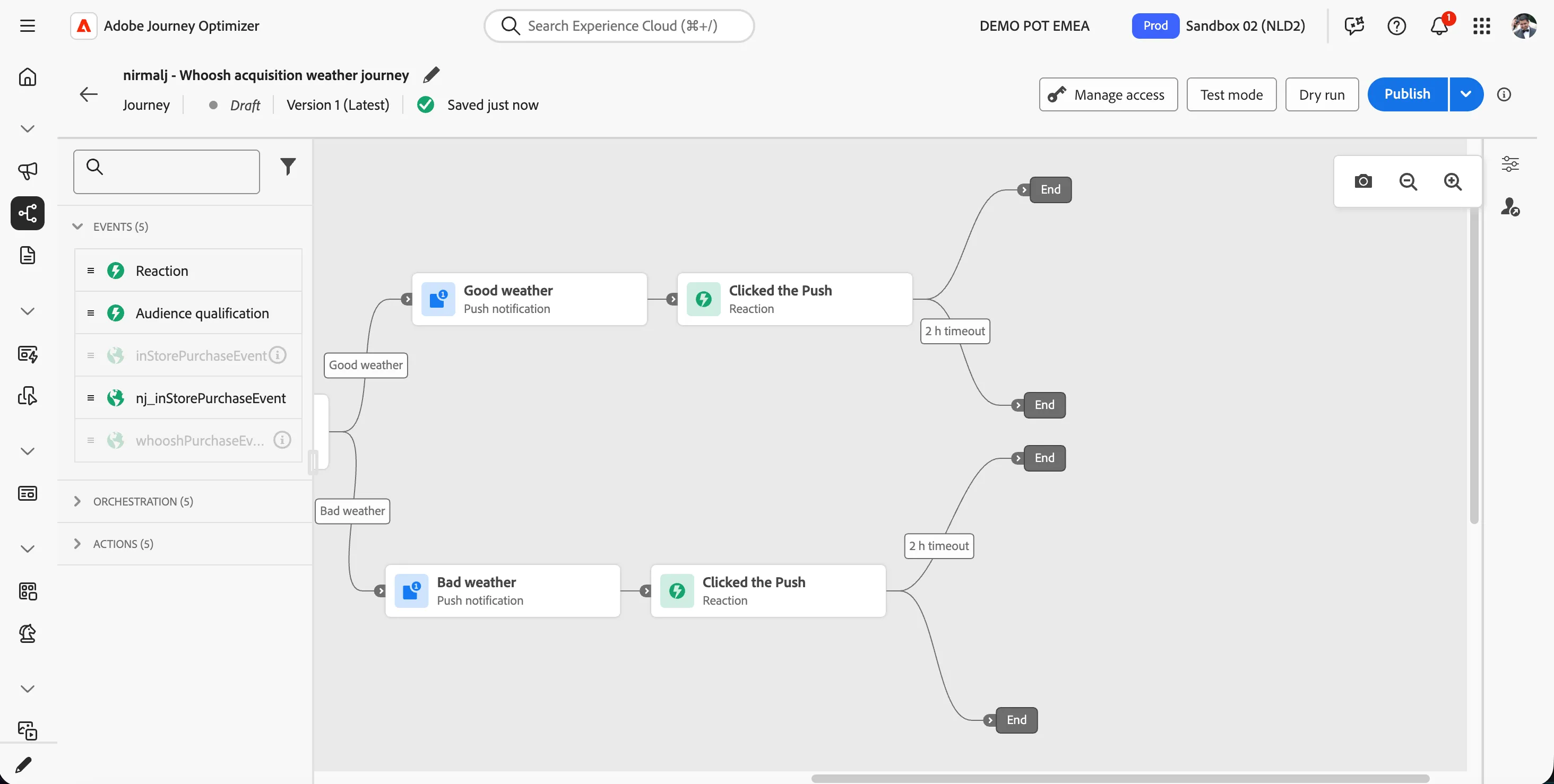Edit journey name with pencil icon
The width and height of the screenshot is (1554, 784).
click(x=431, y=75)
